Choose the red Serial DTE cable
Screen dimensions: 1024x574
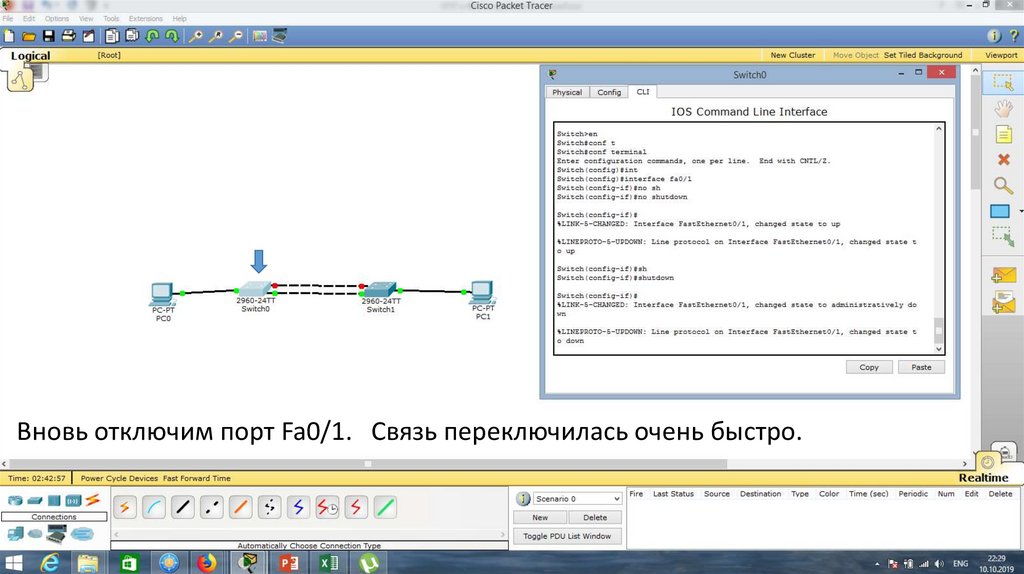(x=356, y=507)
